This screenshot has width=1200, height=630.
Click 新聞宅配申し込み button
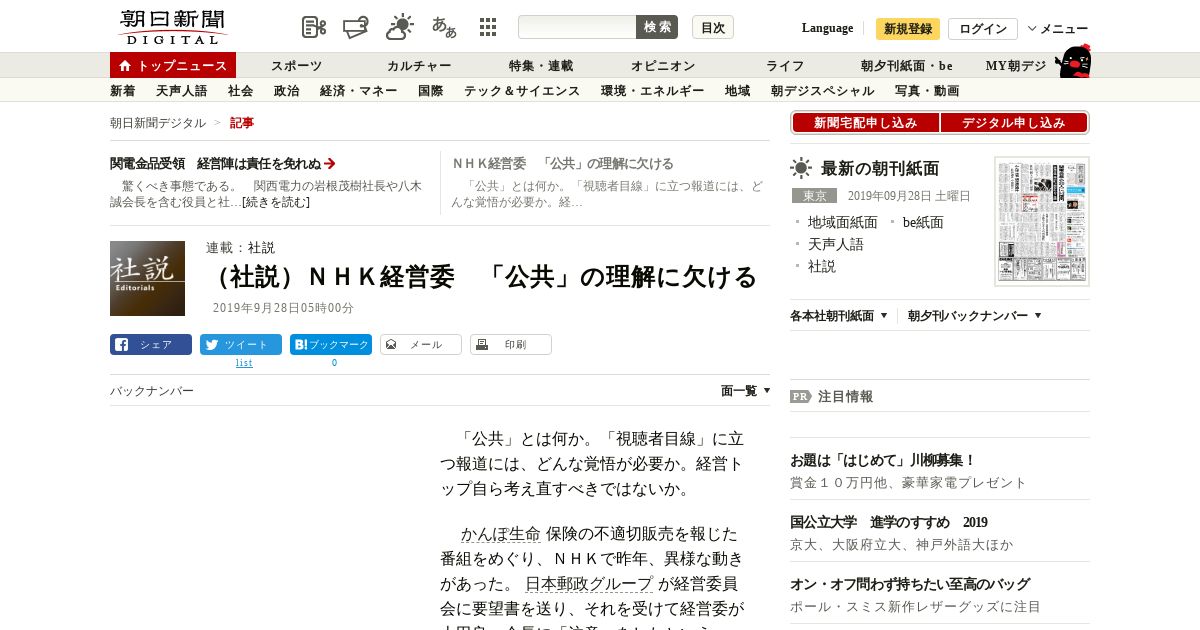click(866, 123)
